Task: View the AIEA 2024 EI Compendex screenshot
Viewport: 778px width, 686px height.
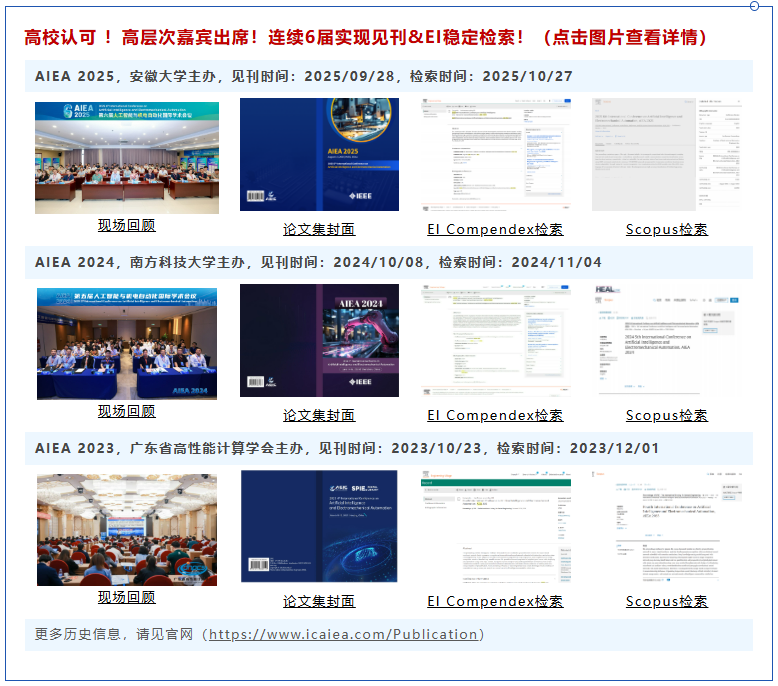Action: pyautogui.click(x=496, y=340)
